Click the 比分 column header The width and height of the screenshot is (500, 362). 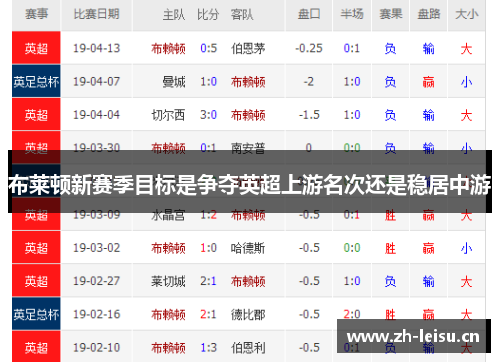coord(208,15)
